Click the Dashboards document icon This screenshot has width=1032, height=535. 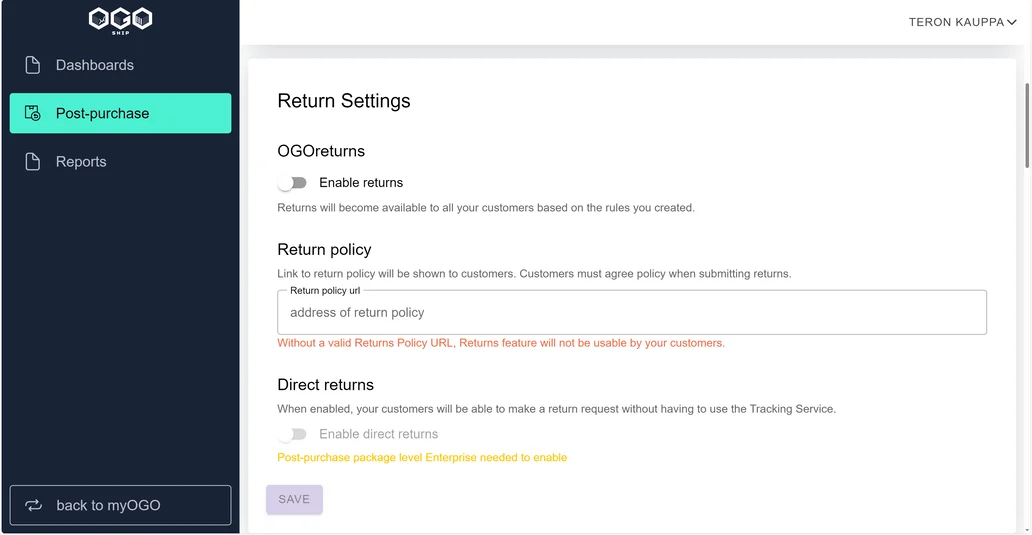tap(32, 65)
